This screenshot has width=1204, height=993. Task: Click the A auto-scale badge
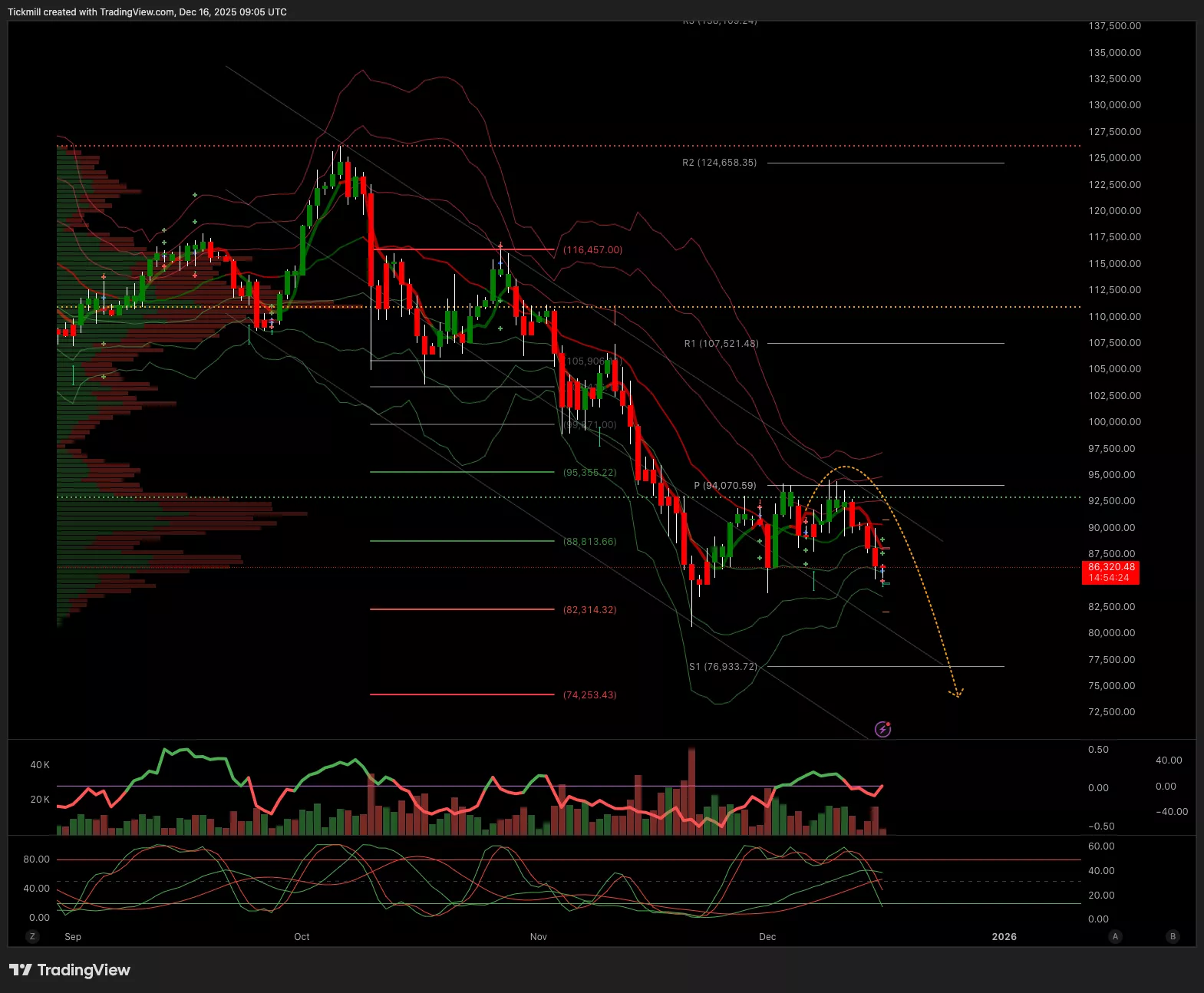[1115, 936]
